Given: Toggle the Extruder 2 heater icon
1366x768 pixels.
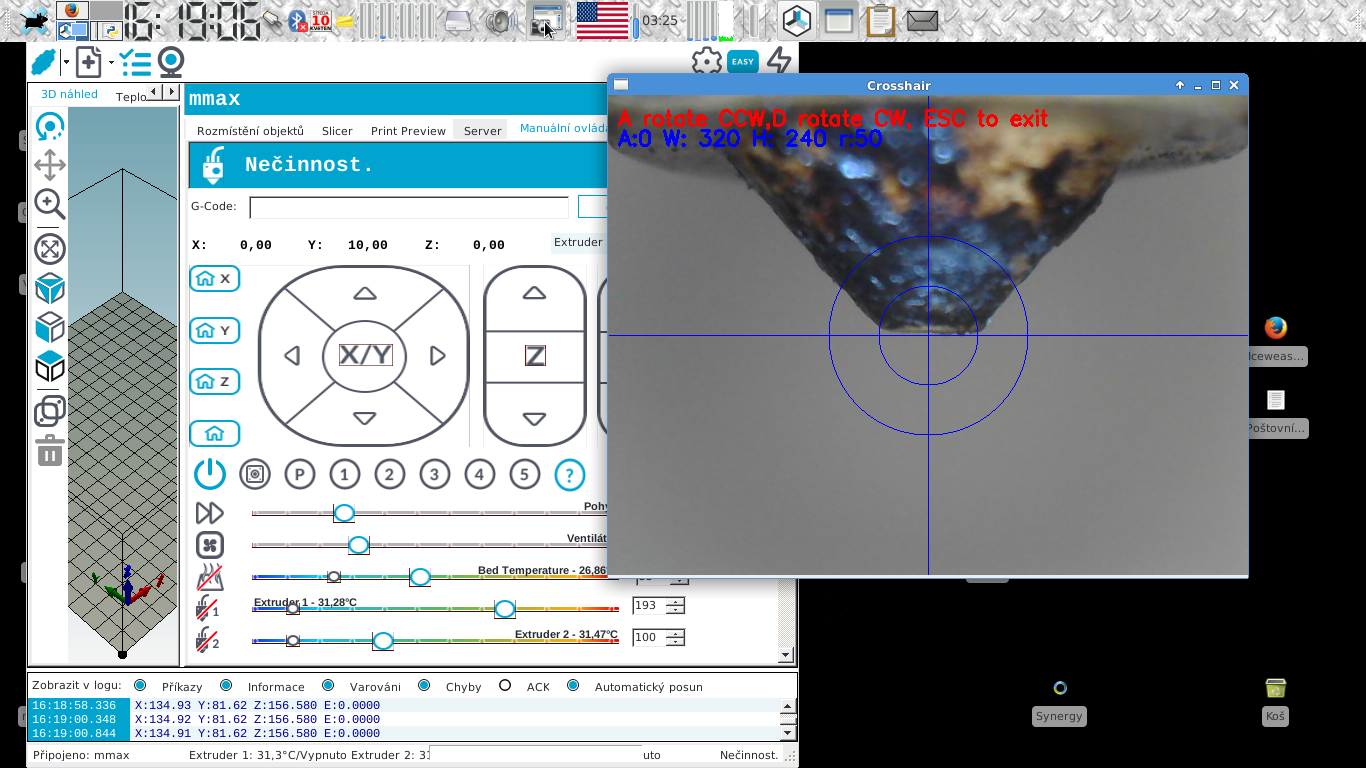Looking at the screenshot, I should tap(208, 639).
